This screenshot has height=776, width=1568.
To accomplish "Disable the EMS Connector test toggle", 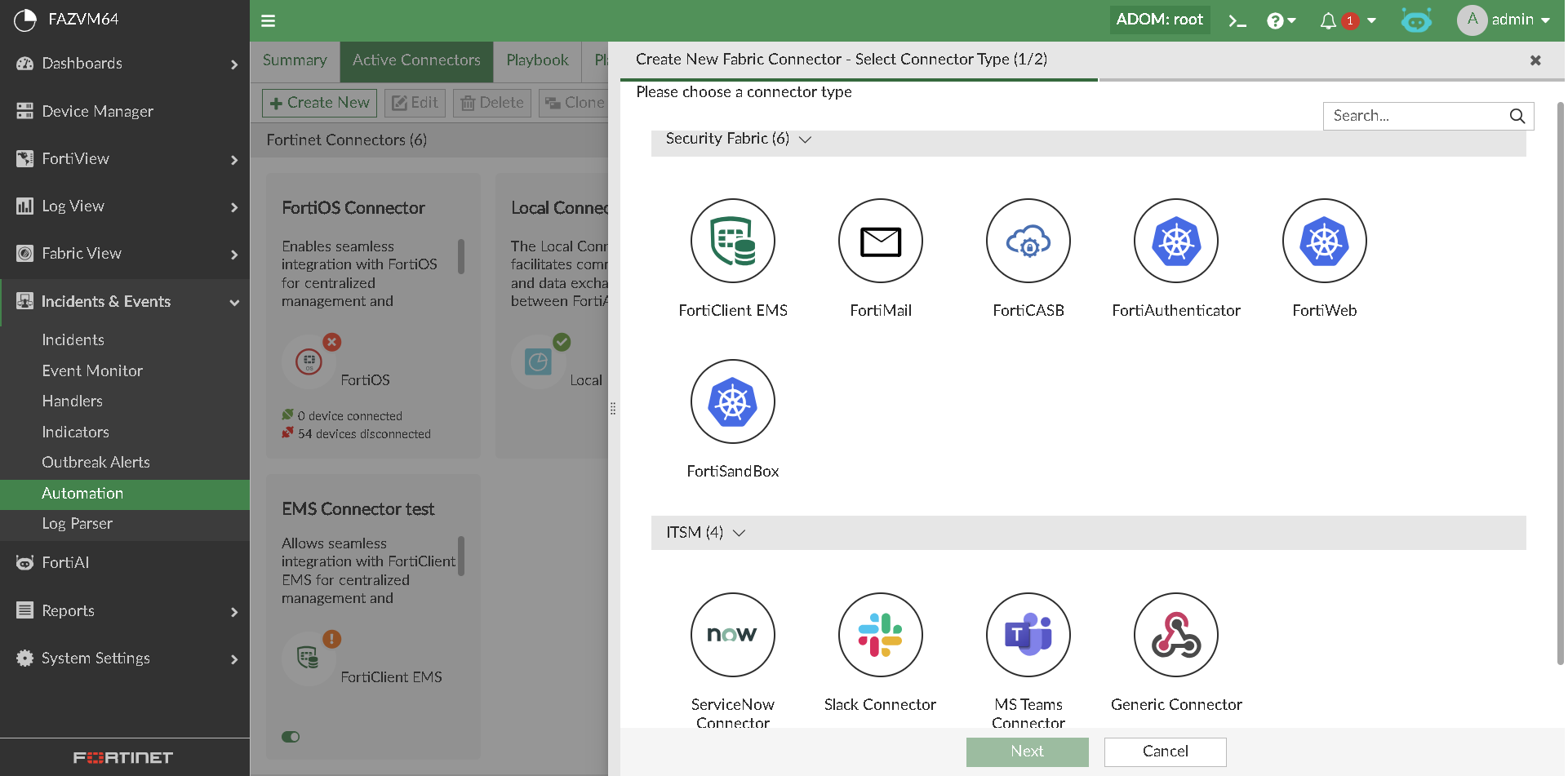I will (x=291, y=737).
